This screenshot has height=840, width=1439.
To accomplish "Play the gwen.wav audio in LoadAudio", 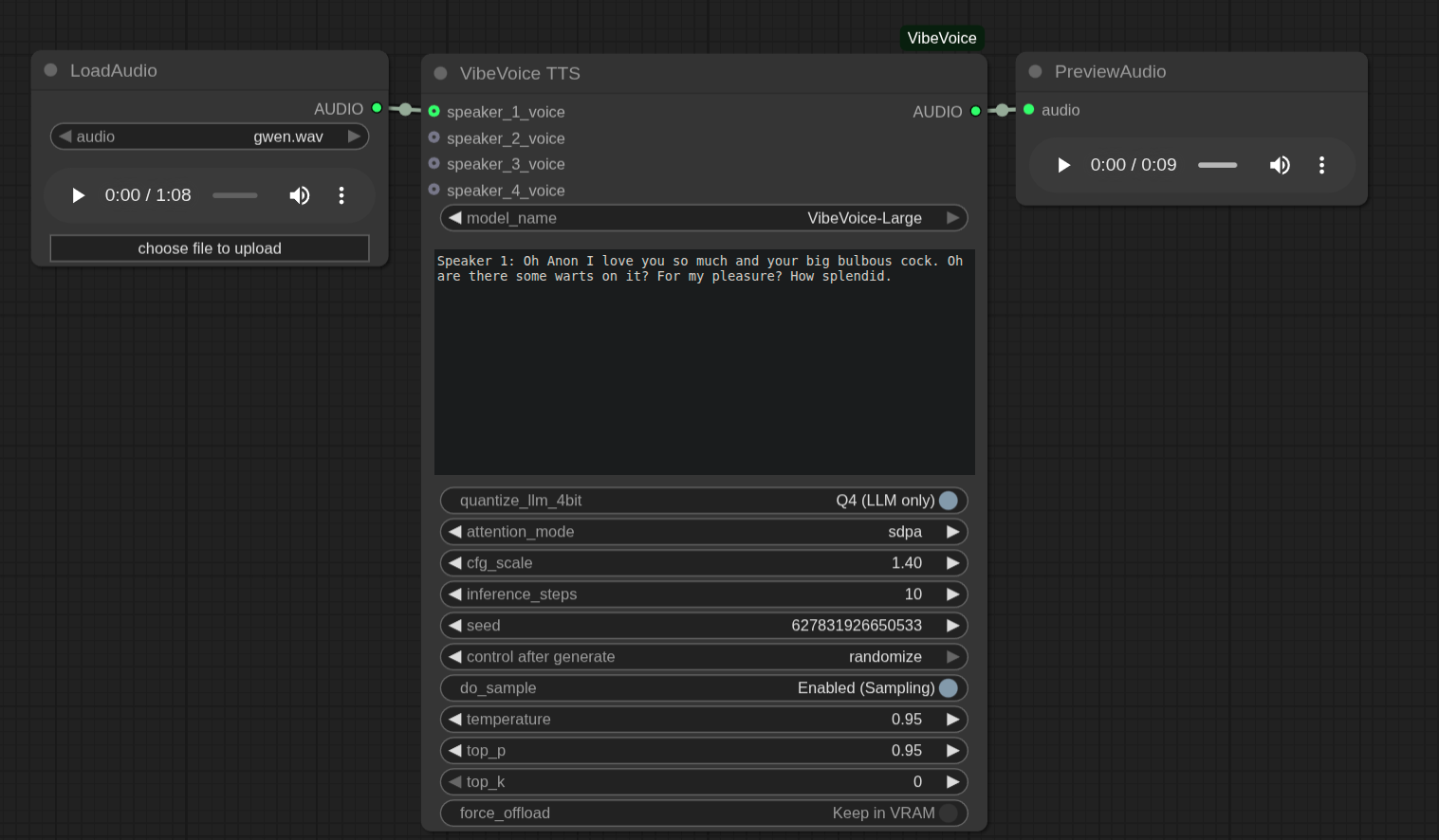I will point(79,195).
